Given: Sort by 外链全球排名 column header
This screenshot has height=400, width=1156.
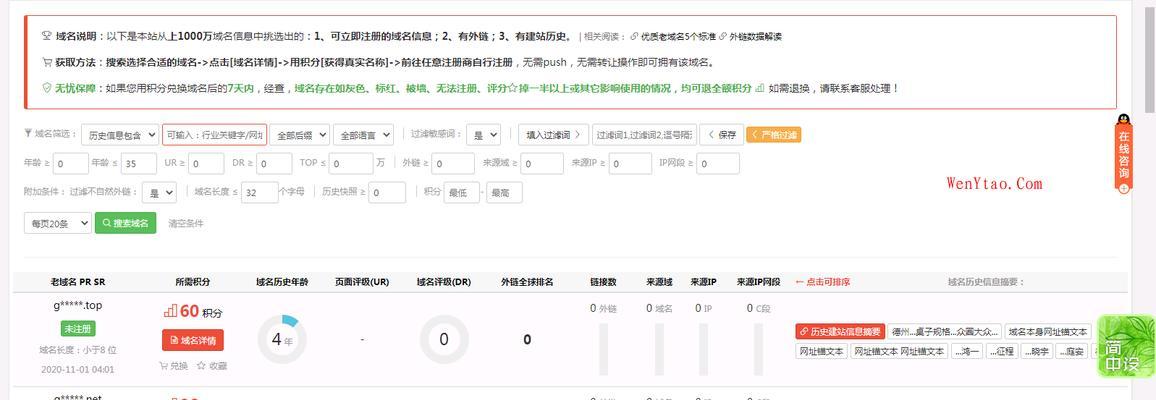Looking at the screenshot, I should pos(527,282).
